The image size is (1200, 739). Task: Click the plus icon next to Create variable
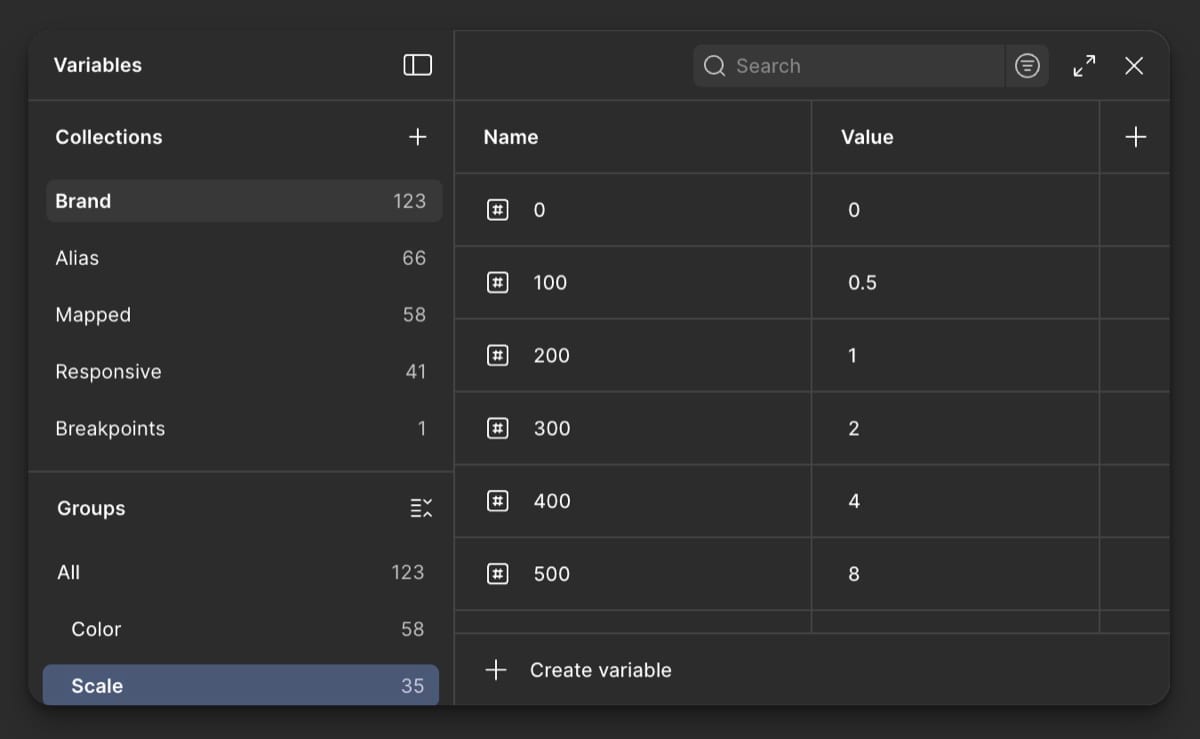tap(496, 670)
